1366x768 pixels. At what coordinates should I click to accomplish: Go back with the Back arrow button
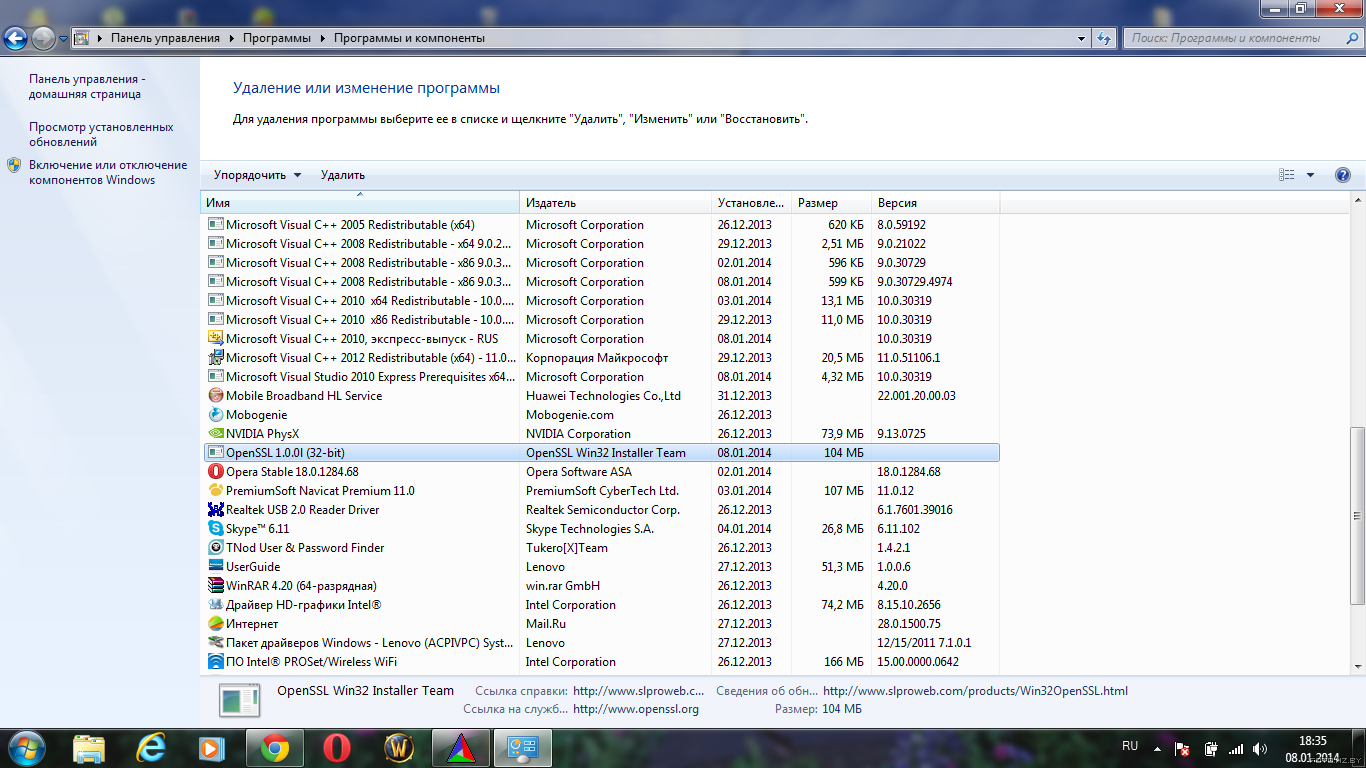point(15,38)
